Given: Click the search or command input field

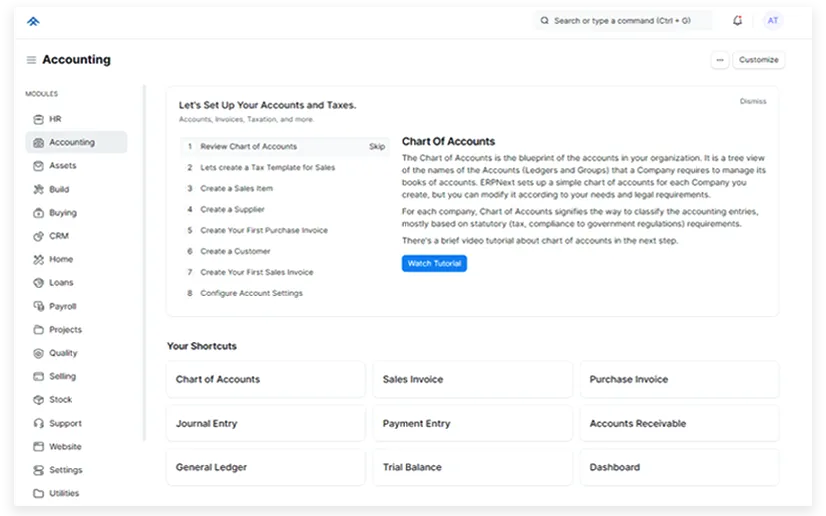Looking at the screenshot, I should [x=623, y=20].
